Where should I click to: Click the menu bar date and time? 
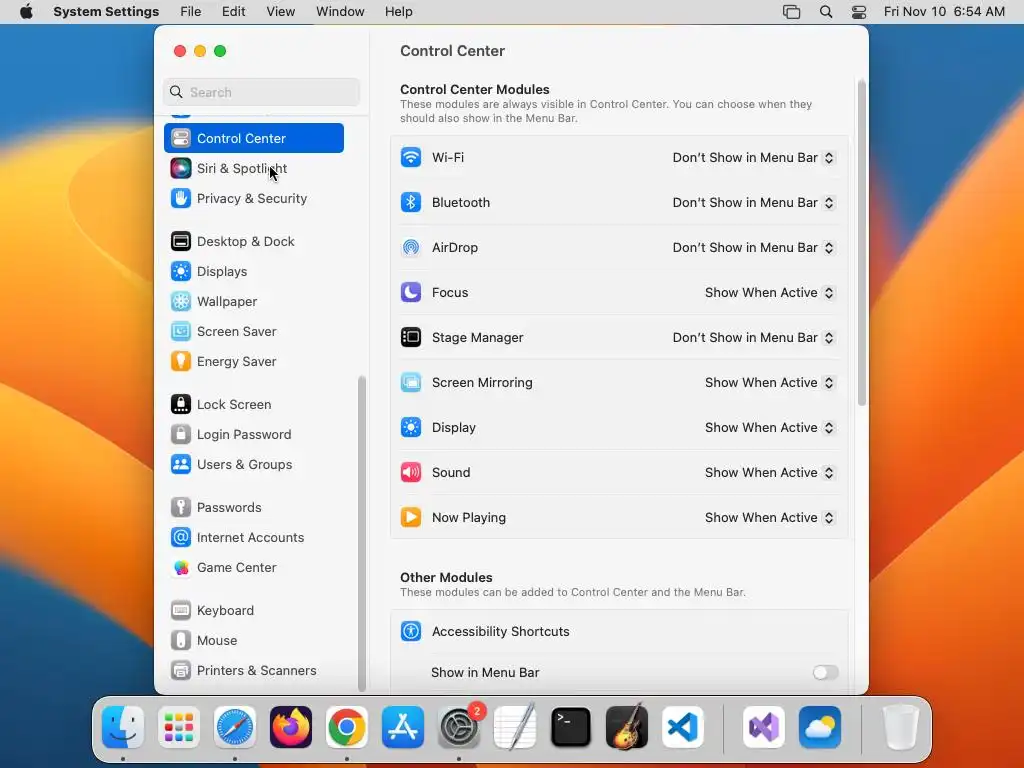pyautogui.click(x=944, y=12)
